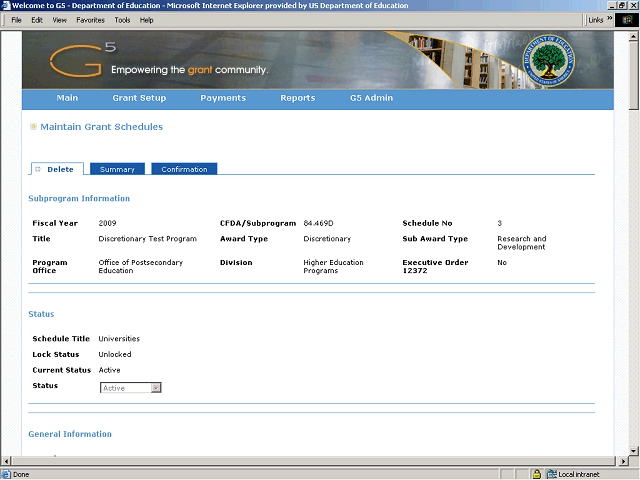Click the Internet Explorer logo icon
The height and width of the screenshot is (480, 640).
pos(628,19)
